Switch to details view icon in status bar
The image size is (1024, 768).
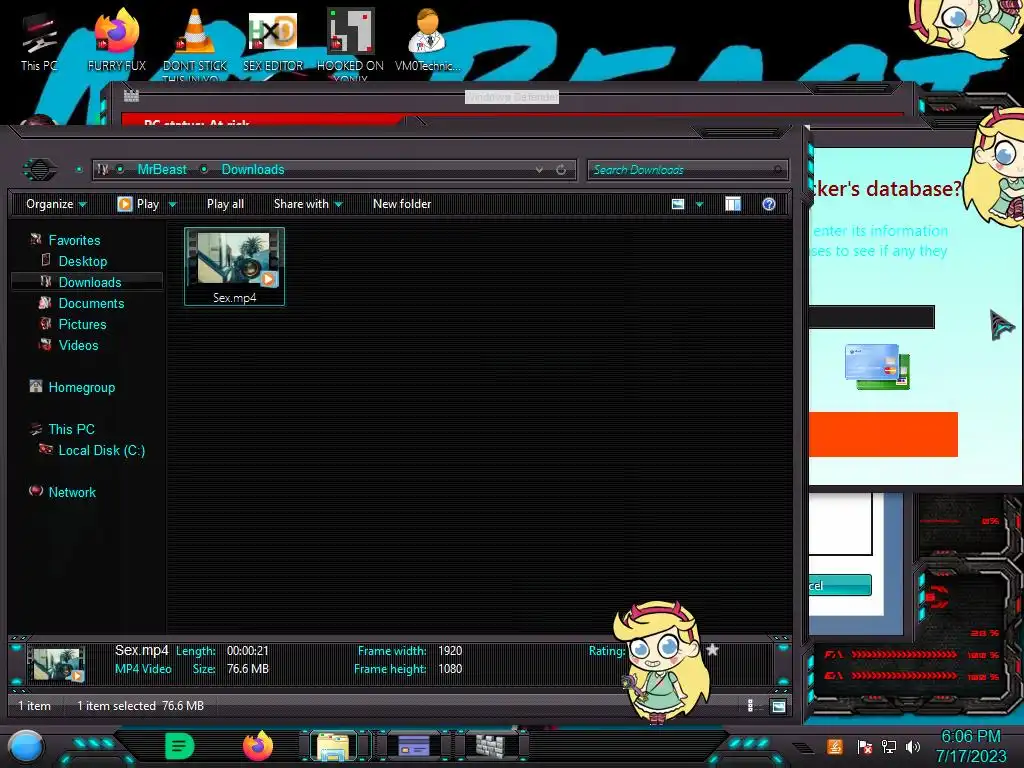(751, 705)
